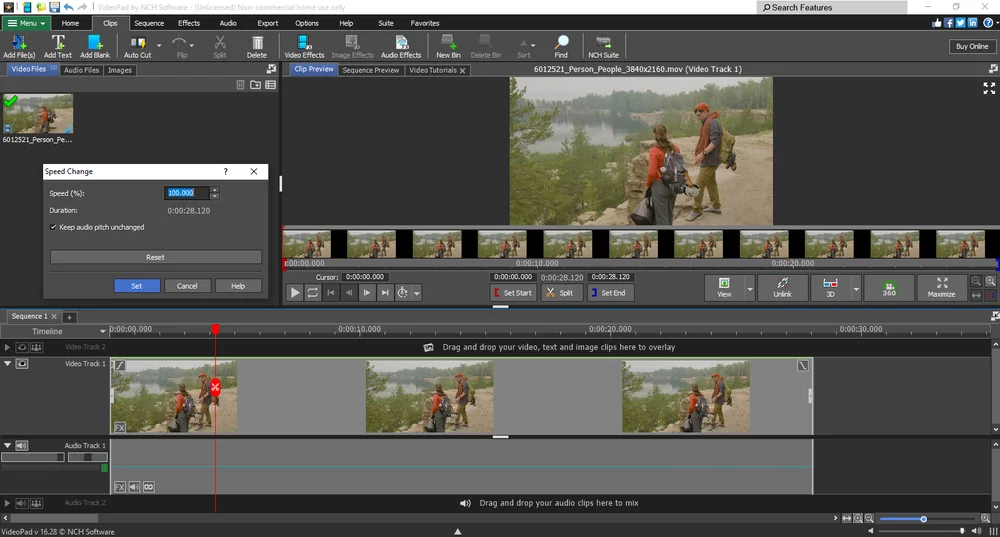Click the Unlink icon button
The height and width of the screenshot is (537, 1000).
coord(783,288)
